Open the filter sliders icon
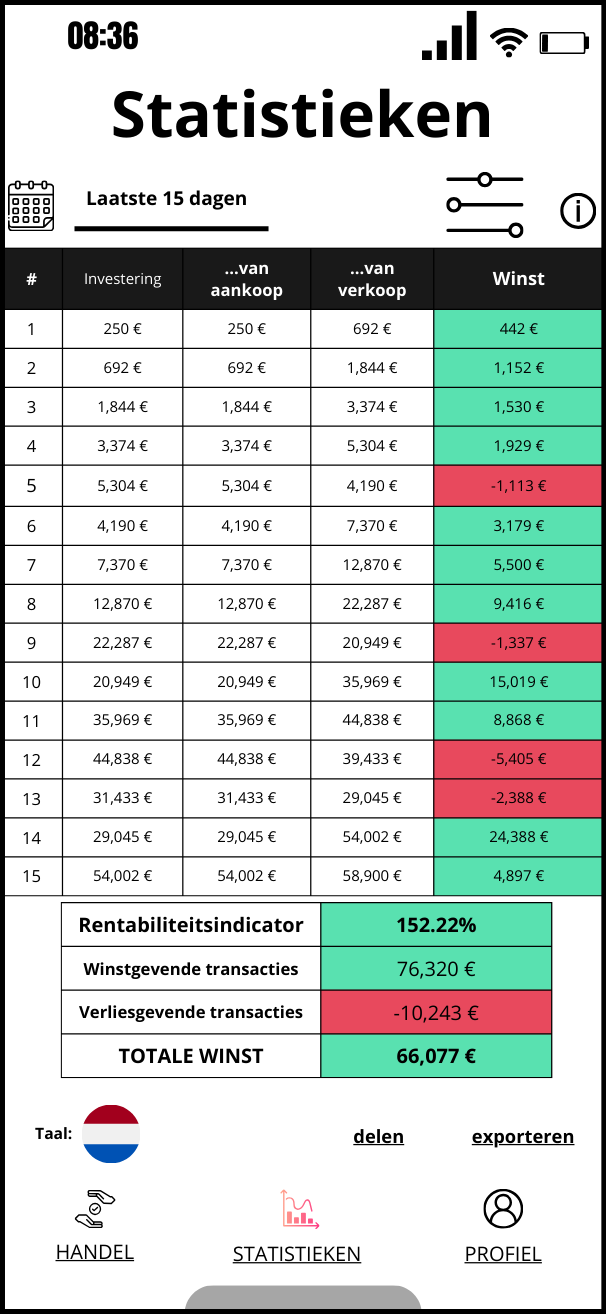The image size is (606, 1314). [485, 205]
